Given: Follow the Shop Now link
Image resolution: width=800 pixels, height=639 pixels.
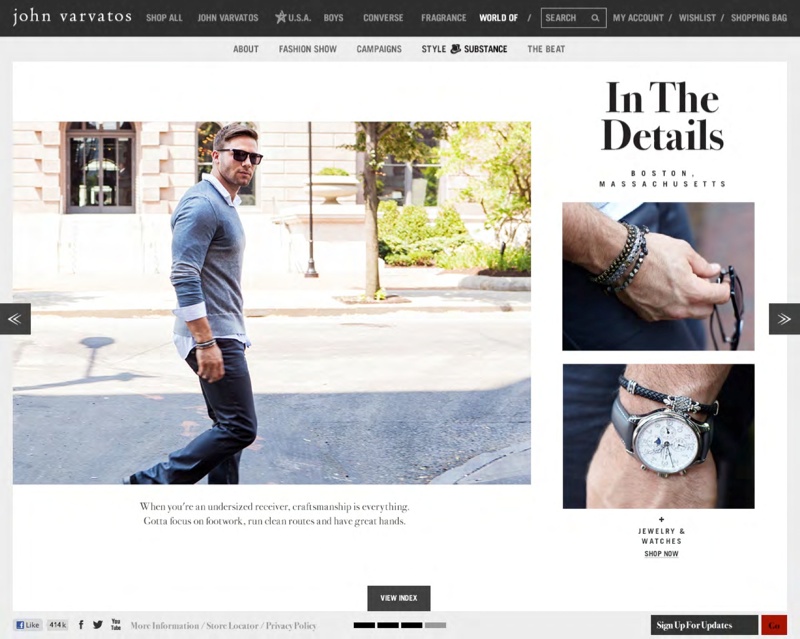Looking at the screenshot, I should coord(661,554).
